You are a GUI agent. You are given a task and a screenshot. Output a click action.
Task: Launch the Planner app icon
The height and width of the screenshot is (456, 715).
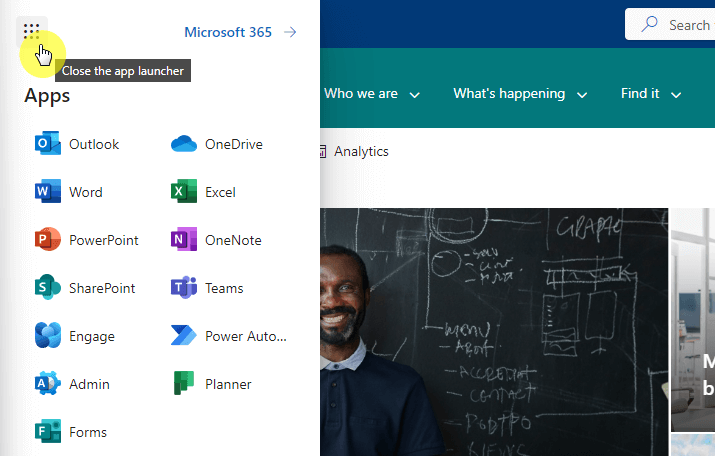click(x=184, y=383)
